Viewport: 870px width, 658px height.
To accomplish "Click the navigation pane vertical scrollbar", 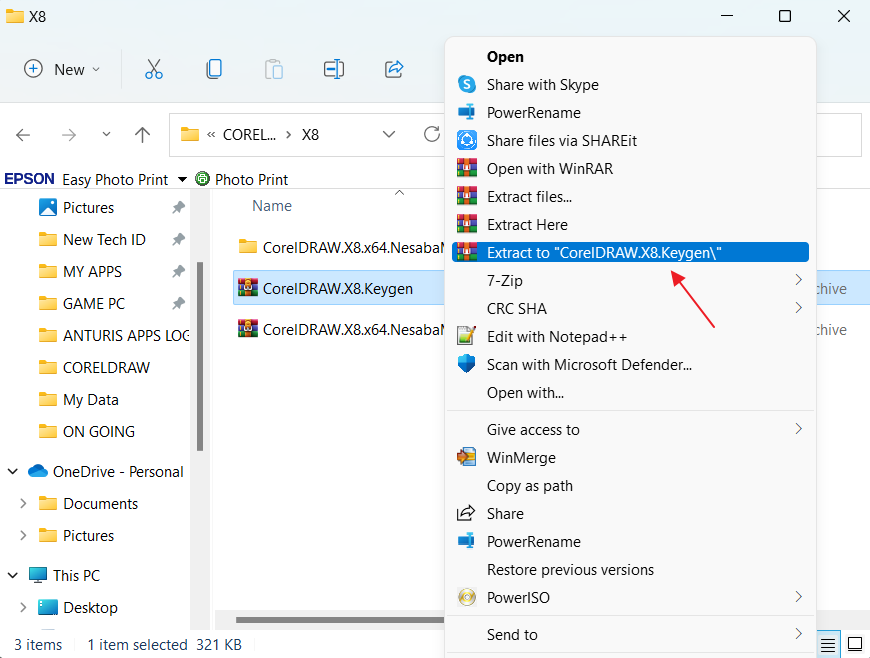I will 200,356.
